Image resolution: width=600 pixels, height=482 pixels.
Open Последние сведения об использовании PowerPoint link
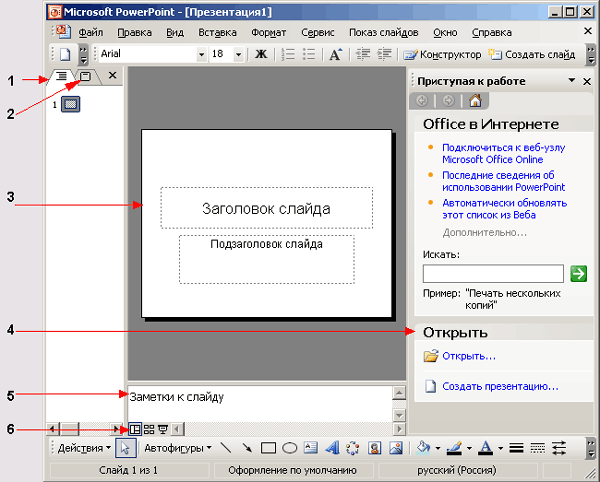[504, 181]
